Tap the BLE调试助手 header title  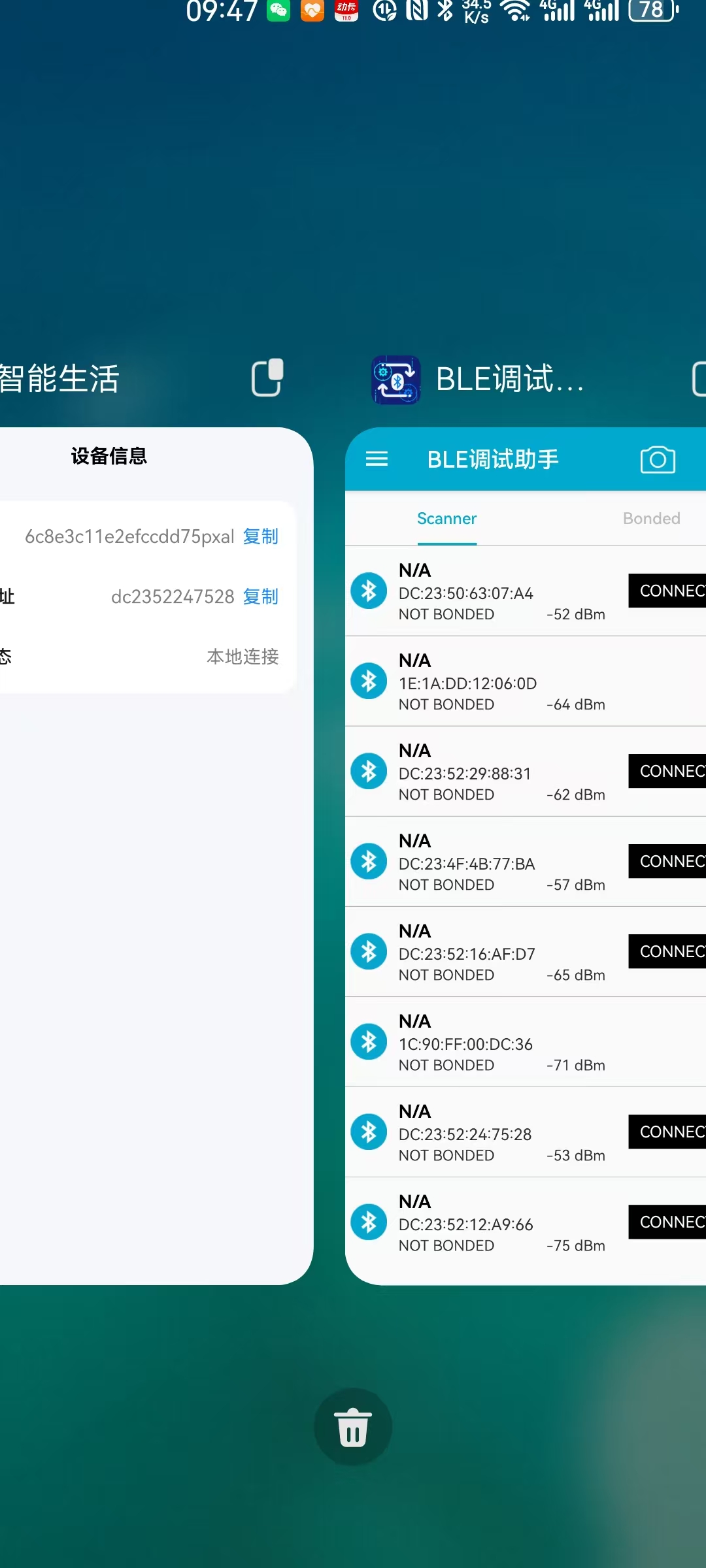pos(493,459)
